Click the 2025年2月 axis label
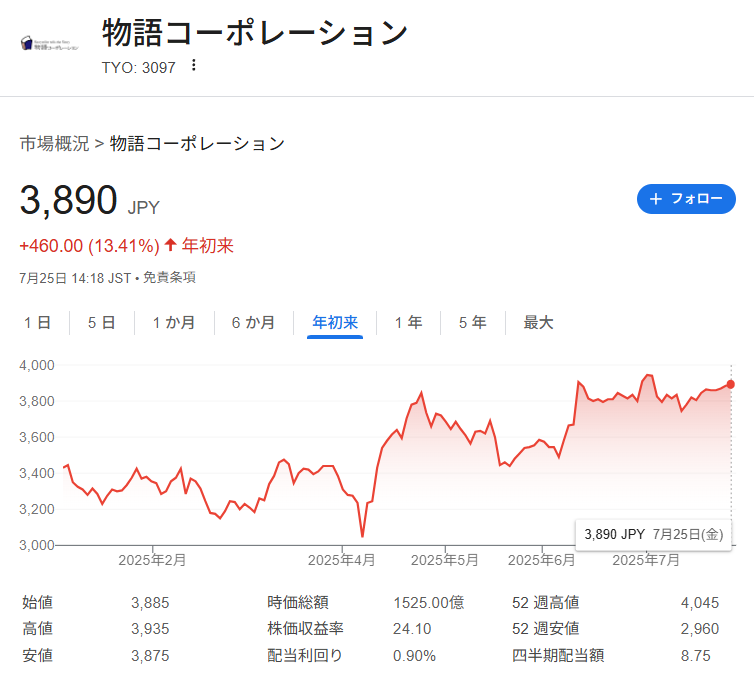Viewport: 754px width, 682px height. [152, 560]
